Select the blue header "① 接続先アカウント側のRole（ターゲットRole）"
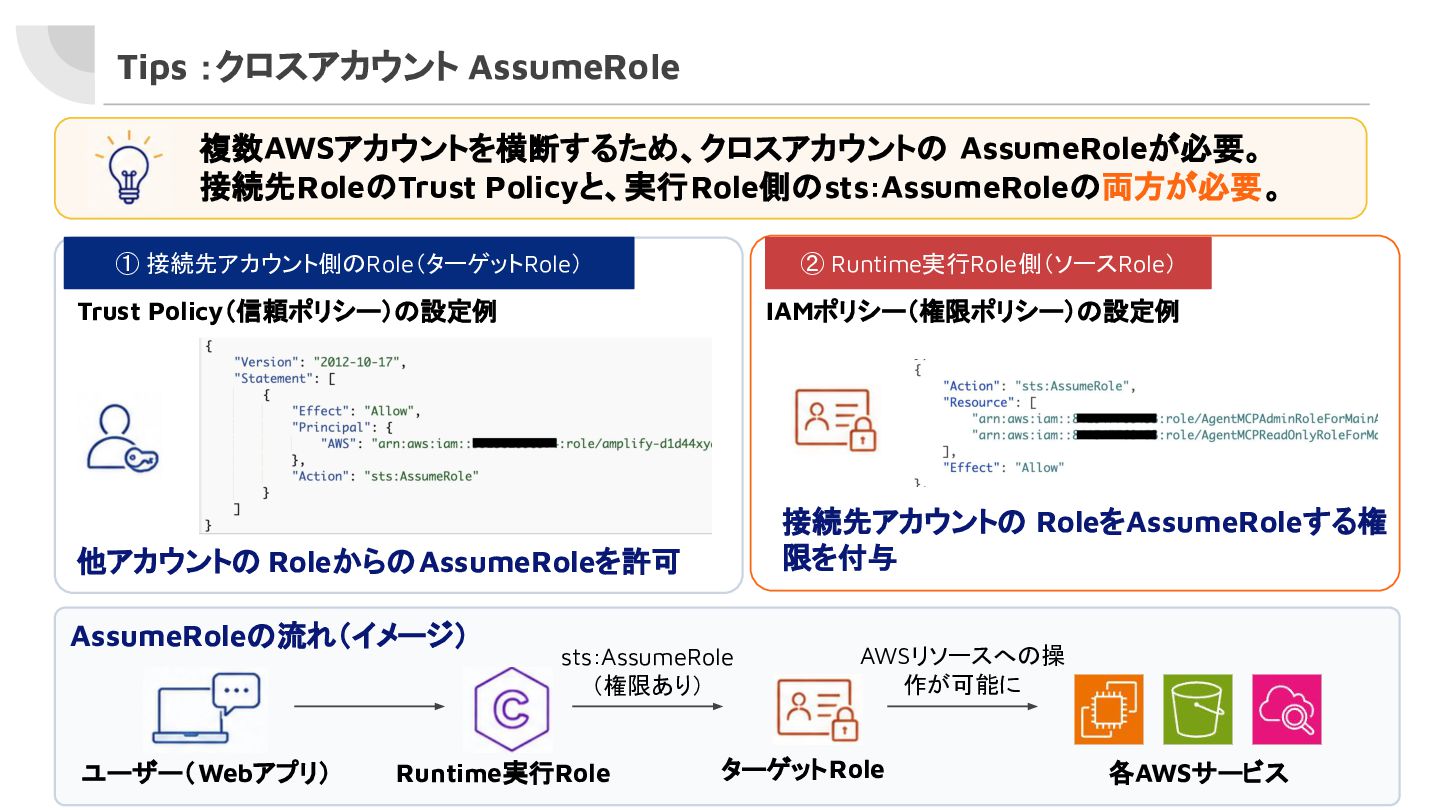This screenshot has width=1440, height=810. coord(349,263)
